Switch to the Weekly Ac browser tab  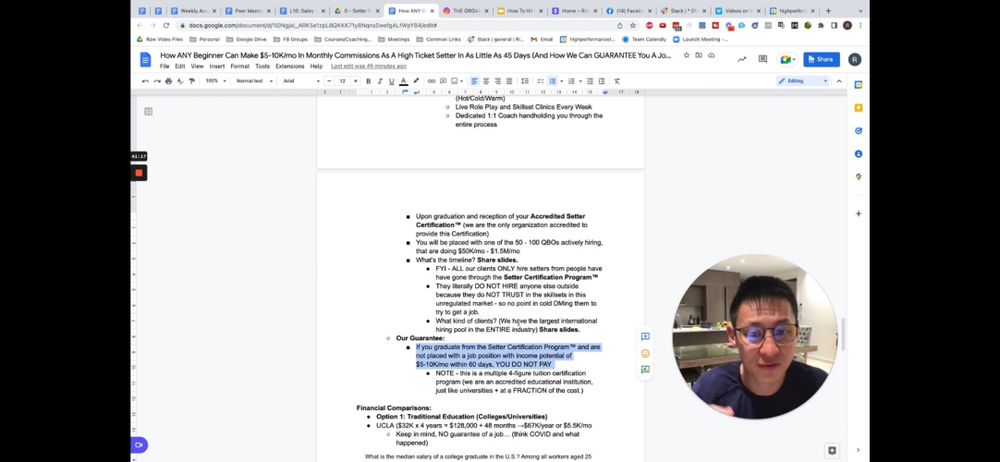click(193, 10)
